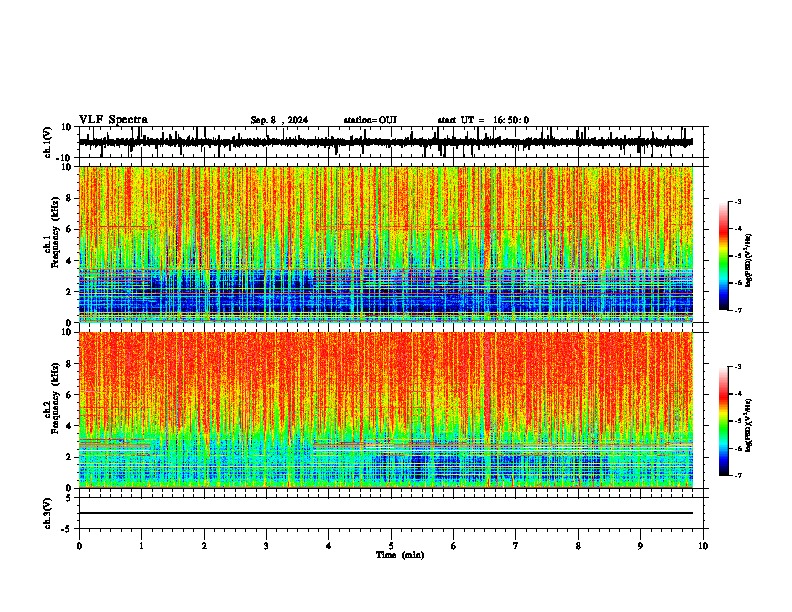Click the "3" tick on the time axis
The width and height of the screenshot is (792, 612).
click(x=266, y=546)
